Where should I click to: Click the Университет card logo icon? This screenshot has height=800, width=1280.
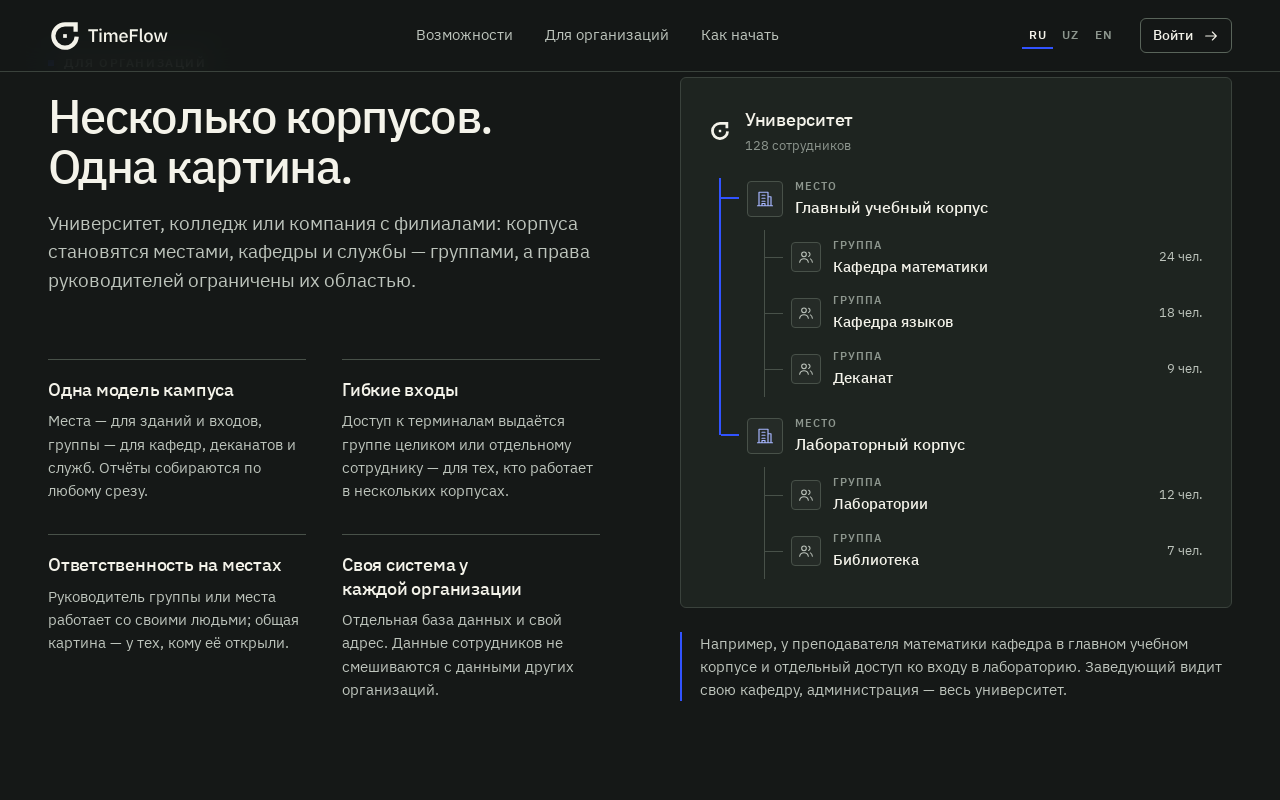[720, 131]
